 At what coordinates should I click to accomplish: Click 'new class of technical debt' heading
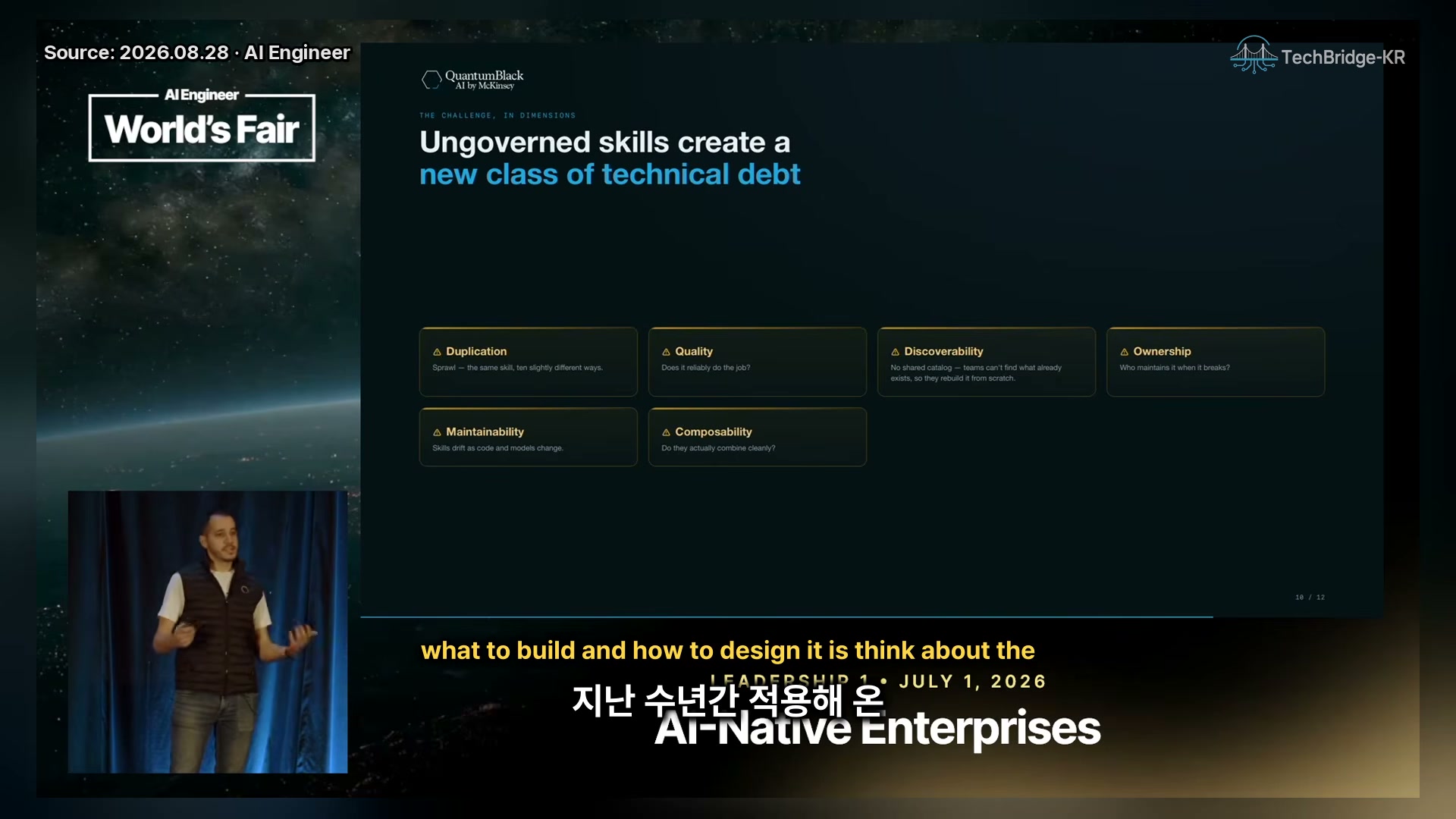[610, 174]
